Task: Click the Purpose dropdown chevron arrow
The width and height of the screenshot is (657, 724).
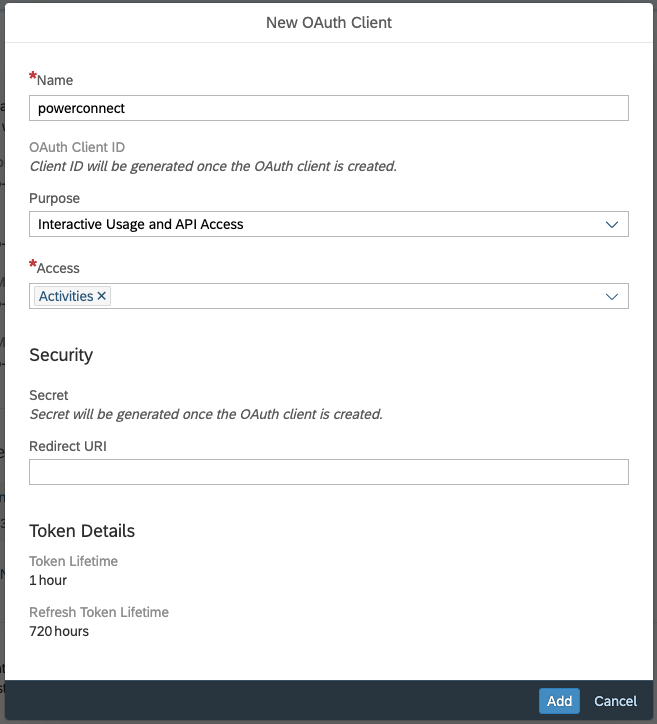Action: (x=612, y=225)
